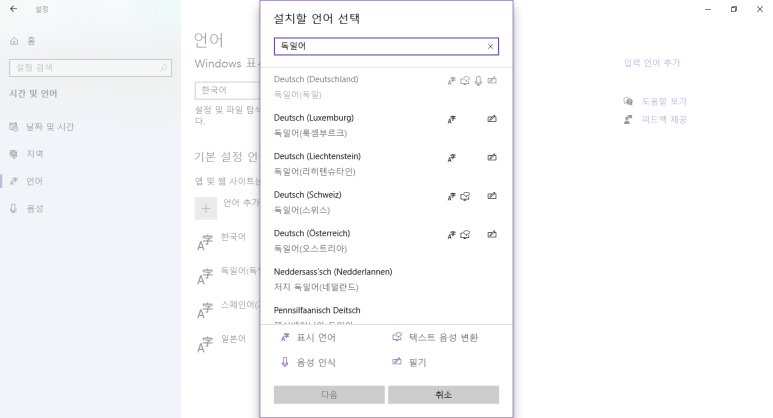Select 스페인어 in preferred languages list
The height and width of the screenshot is (418, 773).
tap(227, 310)
